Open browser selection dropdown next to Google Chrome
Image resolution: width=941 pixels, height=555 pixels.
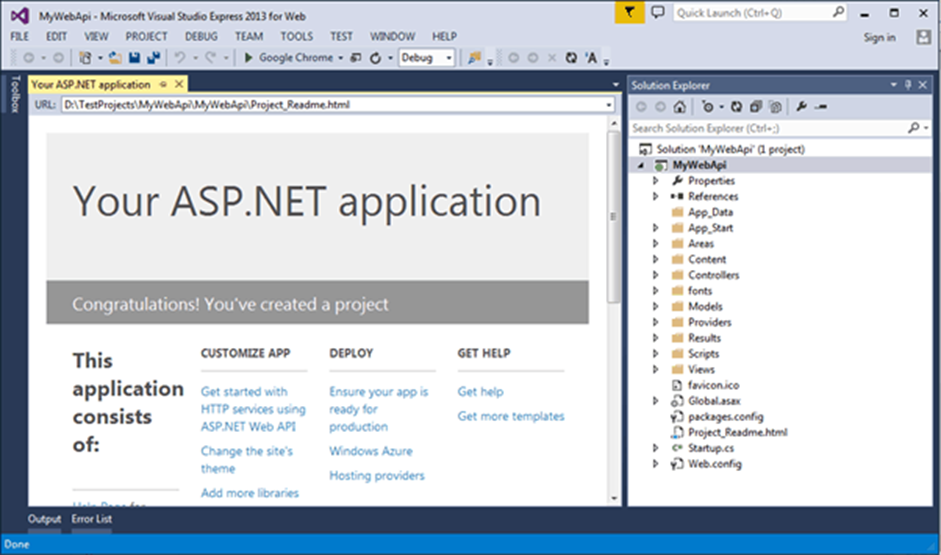tap(340, 58)
